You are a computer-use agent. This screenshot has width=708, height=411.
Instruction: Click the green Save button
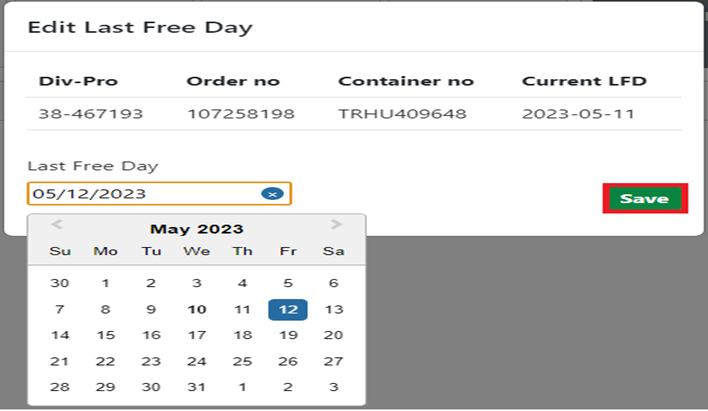click(x=645, y=198)
